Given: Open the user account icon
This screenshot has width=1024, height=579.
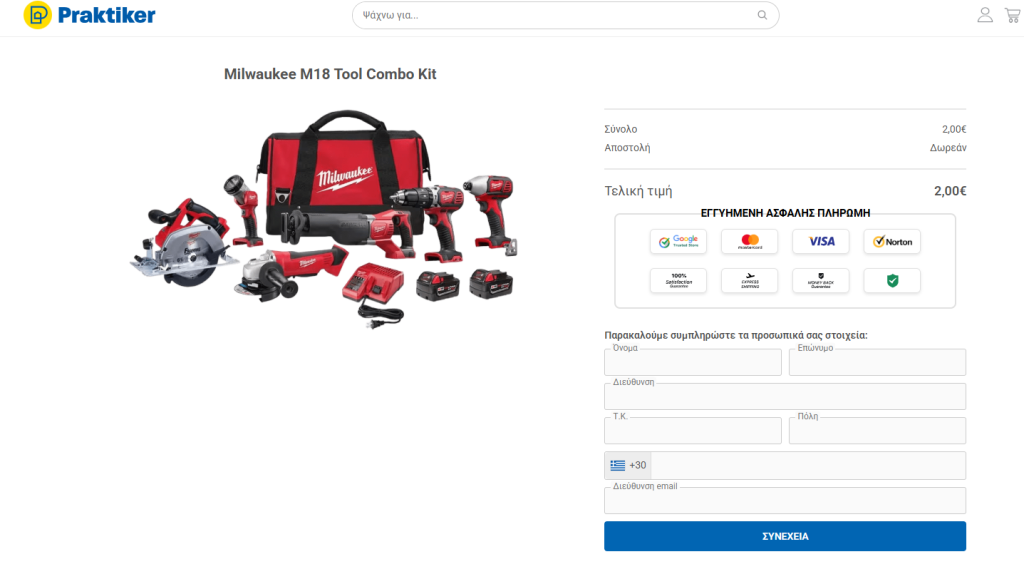Looking at the screenshot, I should click(x=985, y=15).
